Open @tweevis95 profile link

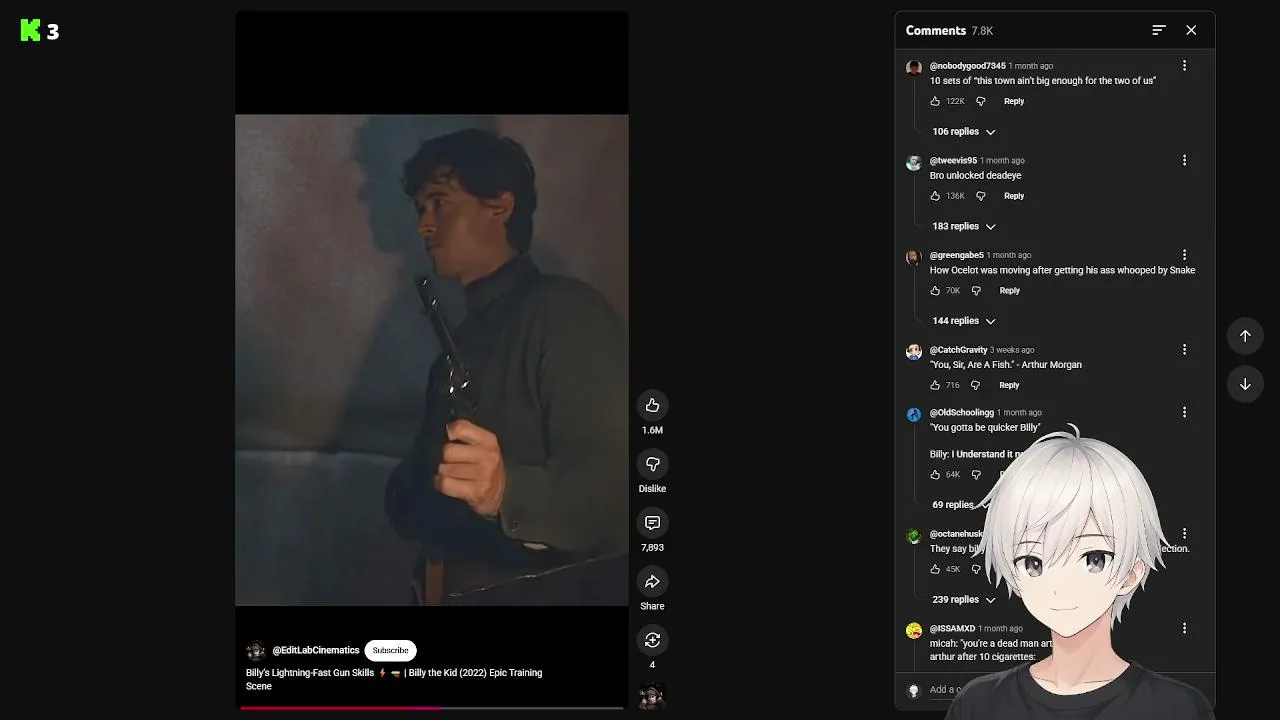(x=953, y=160)
